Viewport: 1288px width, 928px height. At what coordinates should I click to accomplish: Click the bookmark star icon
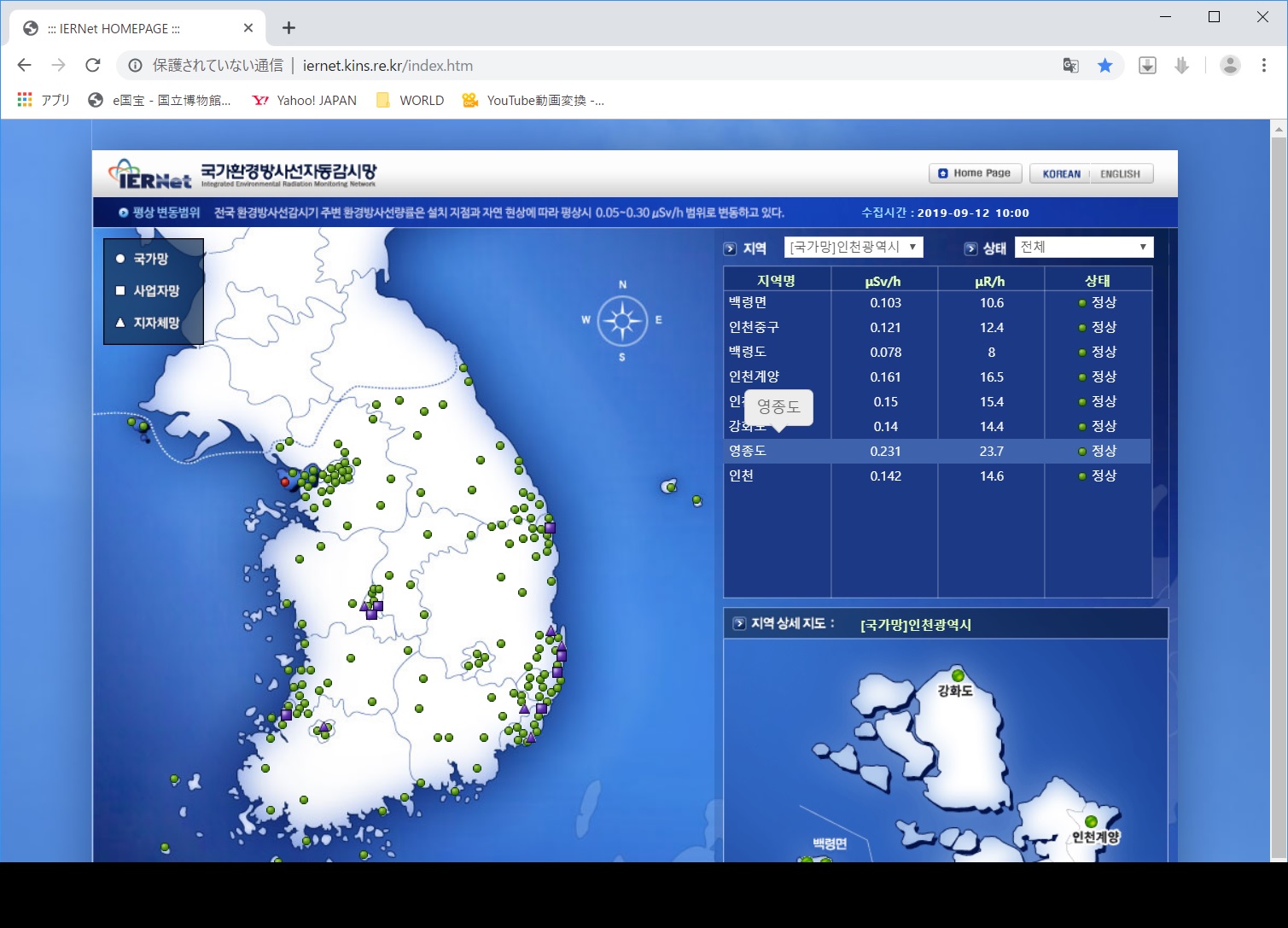(x=1104, y=66)
